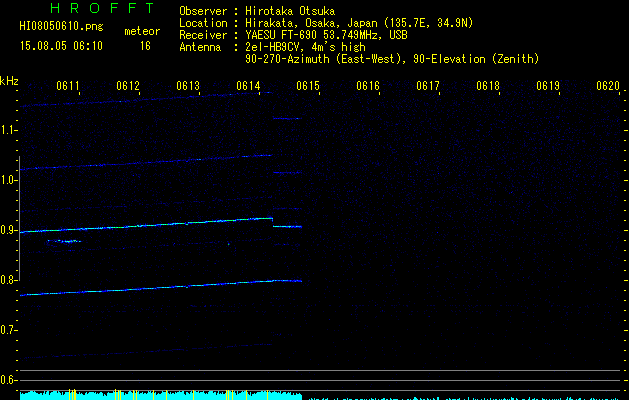Screen dimensions: 629x400
Task: Click the 0617 time axis label
Action: 428,86
